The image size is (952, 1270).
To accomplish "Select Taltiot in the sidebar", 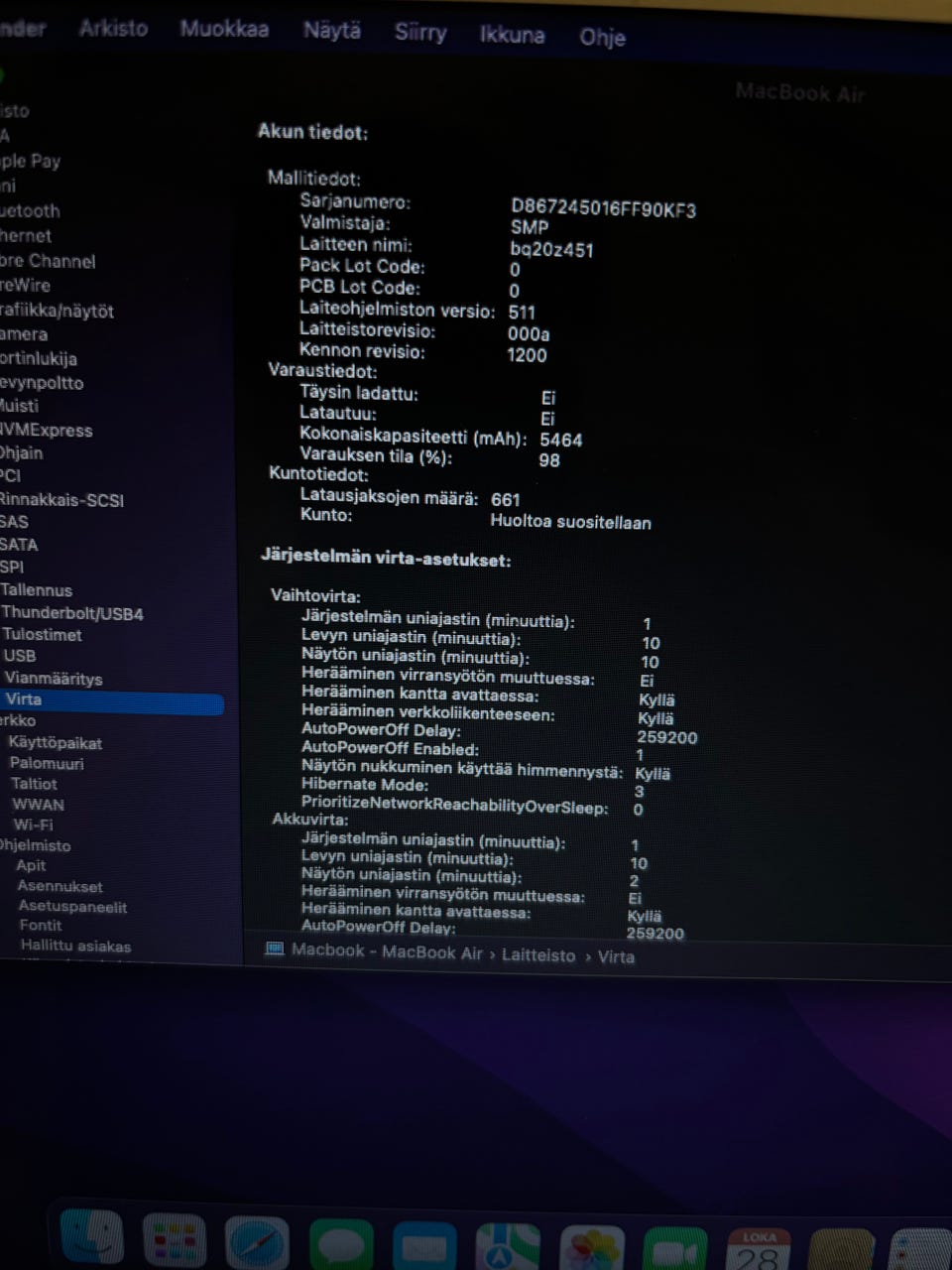I will (x=34, y=783).
